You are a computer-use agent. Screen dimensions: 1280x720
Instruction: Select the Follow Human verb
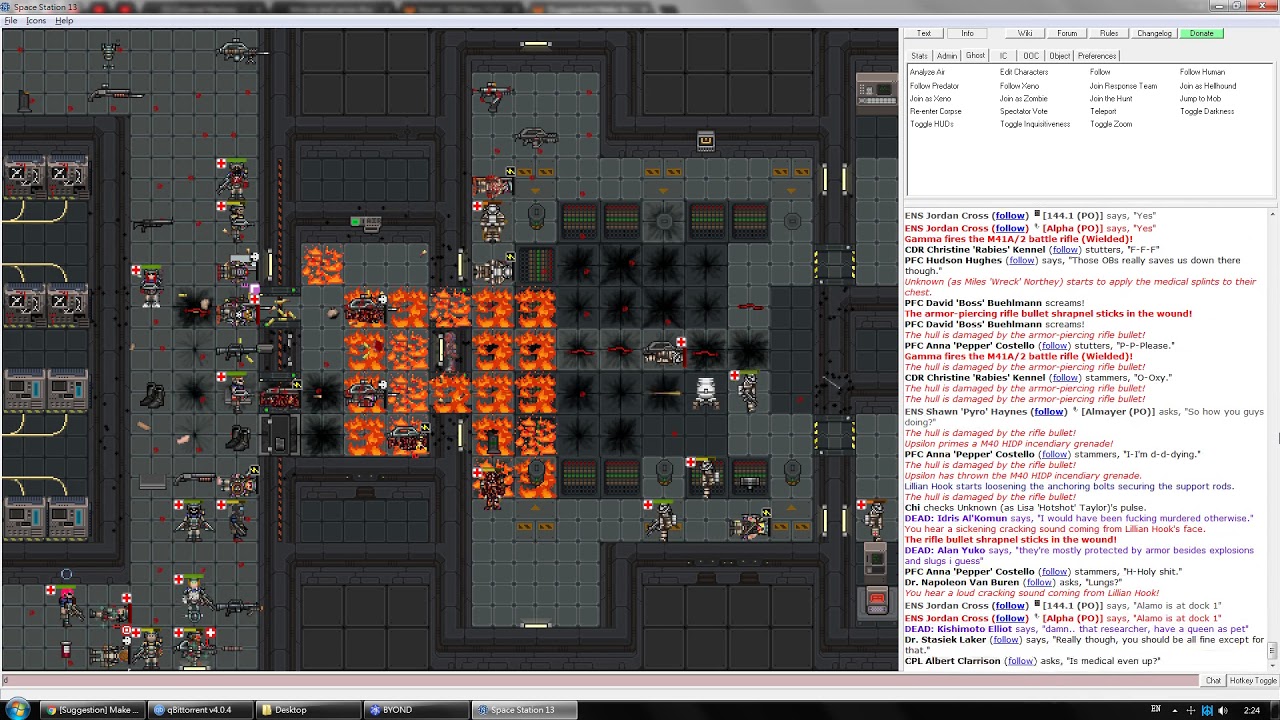click(x=1202, y=72)
